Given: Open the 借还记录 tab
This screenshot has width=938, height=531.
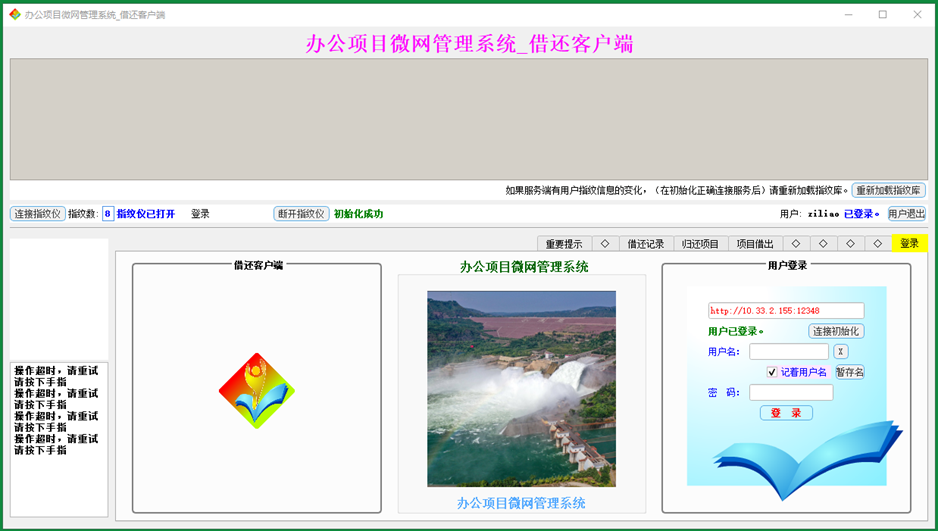Looking at the screenshot, I should (x=646, y=243).
